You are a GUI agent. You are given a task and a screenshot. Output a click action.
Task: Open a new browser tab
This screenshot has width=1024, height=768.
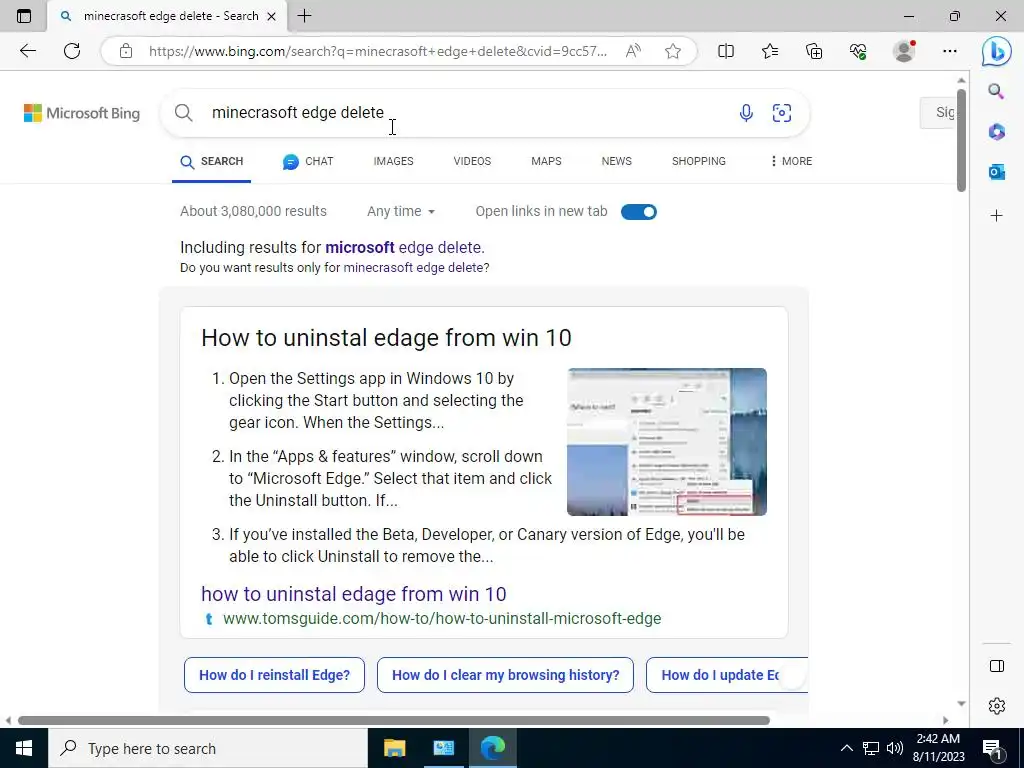pos(304,16)
